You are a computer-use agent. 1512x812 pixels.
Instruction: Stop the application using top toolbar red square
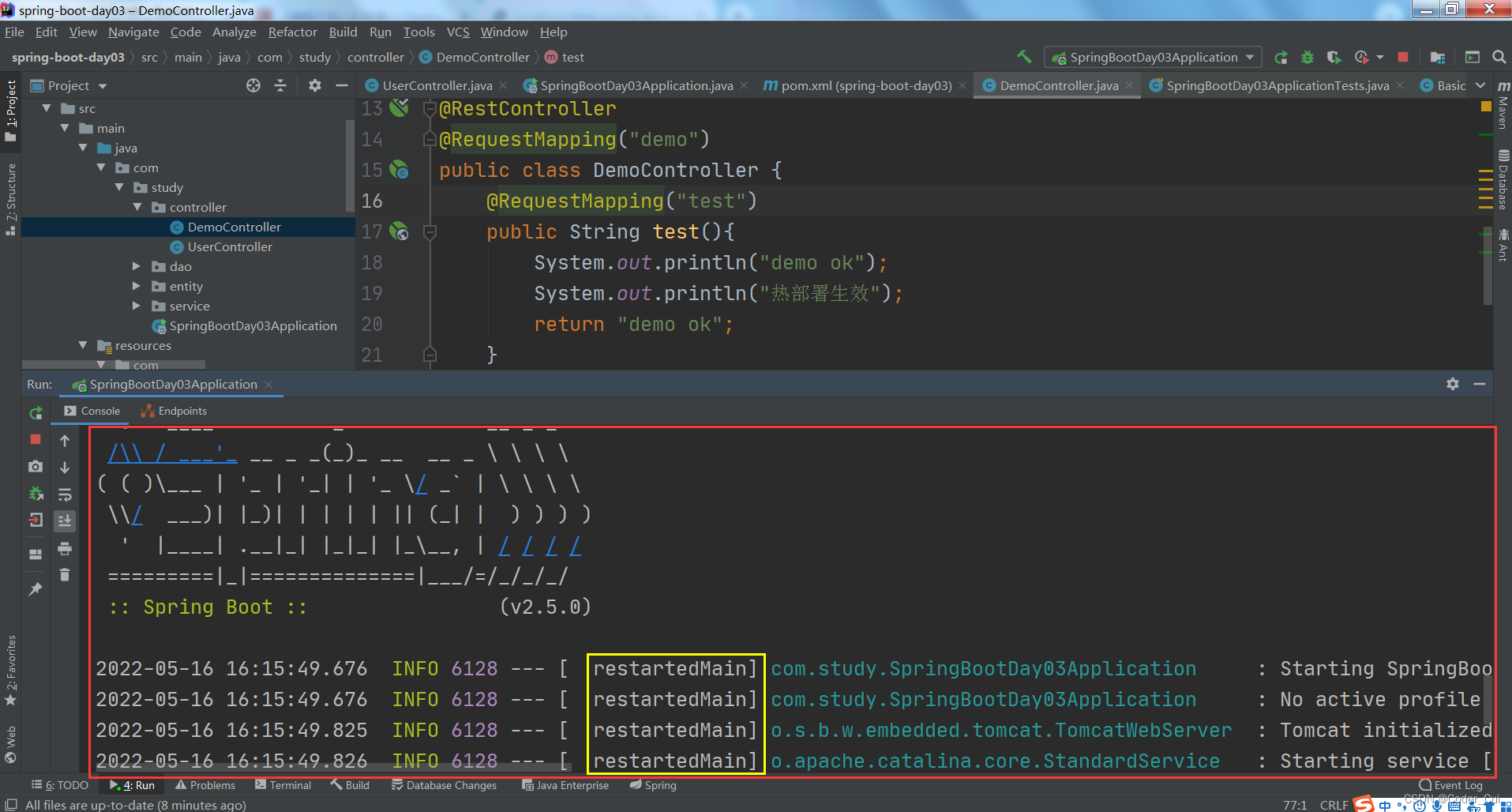coord(1403,57)
